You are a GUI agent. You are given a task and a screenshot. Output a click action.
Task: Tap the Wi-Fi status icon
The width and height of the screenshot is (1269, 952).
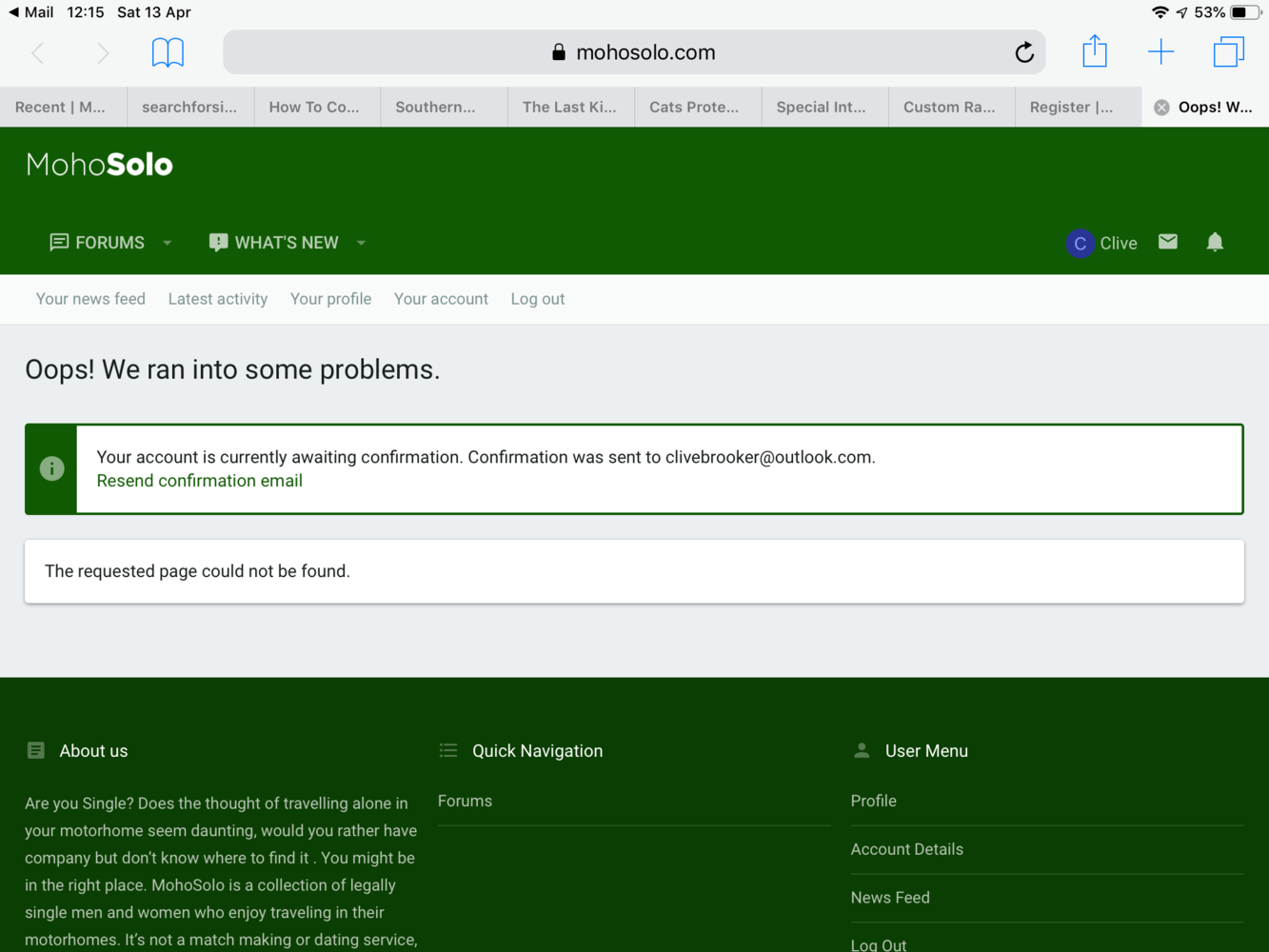[x=1160, y=12]
